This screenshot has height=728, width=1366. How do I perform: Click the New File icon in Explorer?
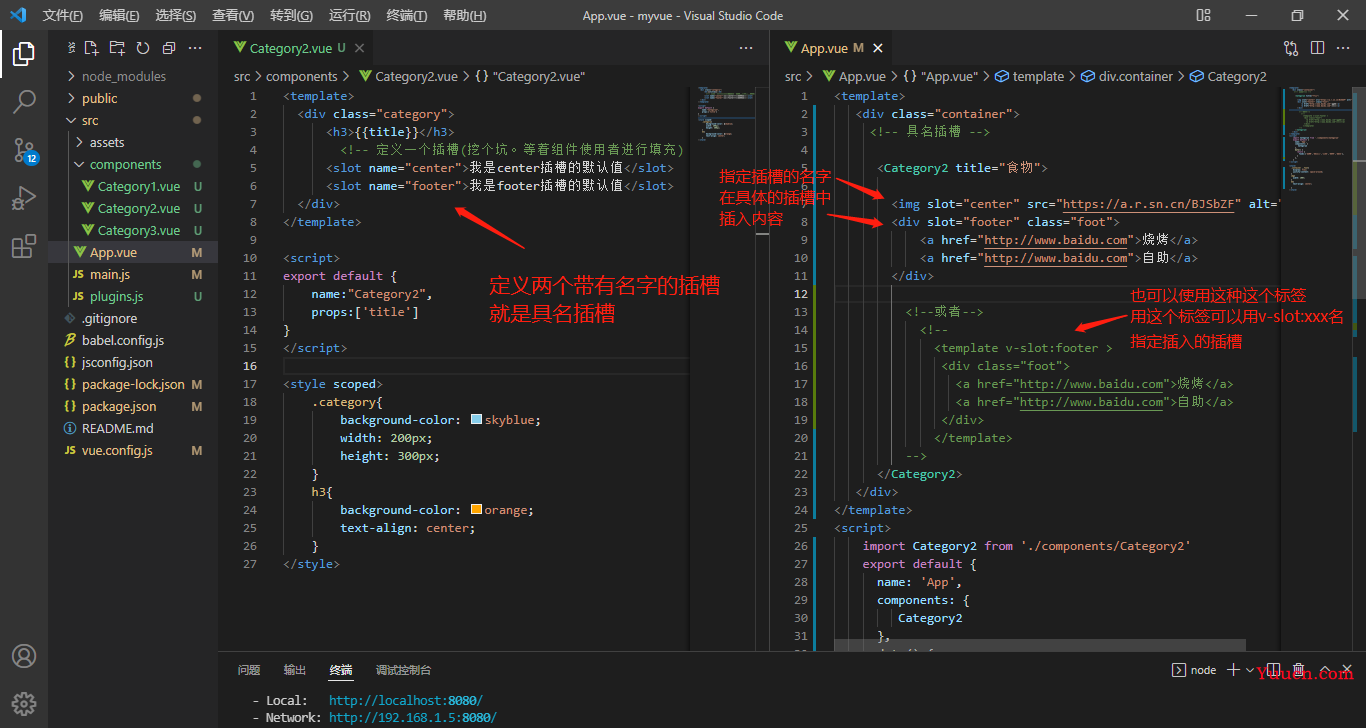(x=92, y=48)
